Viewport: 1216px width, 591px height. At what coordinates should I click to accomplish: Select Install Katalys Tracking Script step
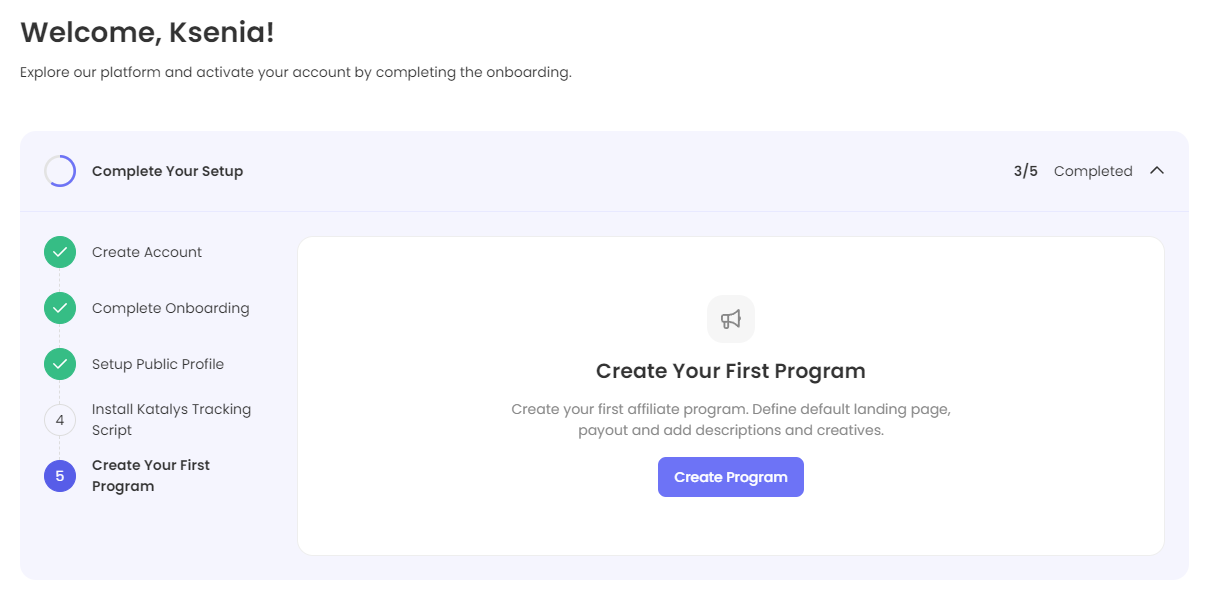[171, 420]
